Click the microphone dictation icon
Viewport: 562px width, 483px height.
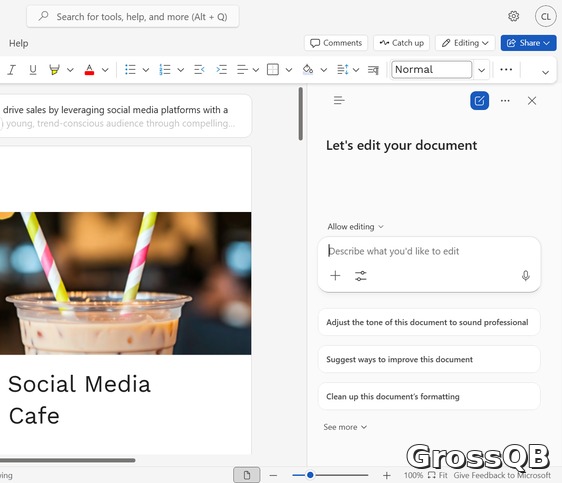525,276
